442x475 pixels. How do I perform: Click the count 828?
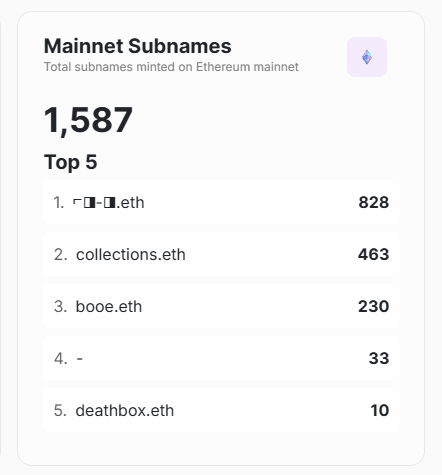click(374, 202)
